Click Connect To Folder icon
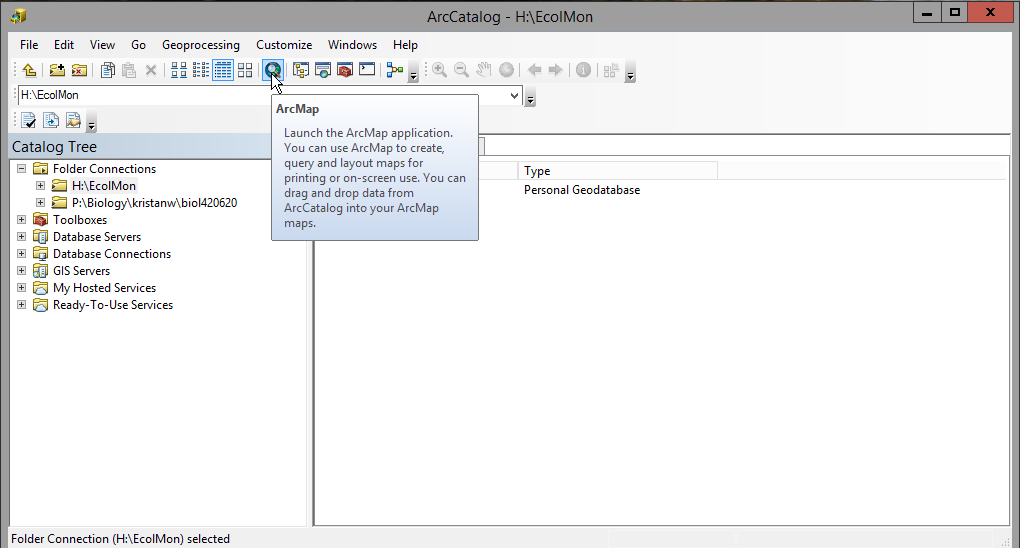The height and width of the screenshot is (548, 1020). pyautogui.click(x=57, y=70)
